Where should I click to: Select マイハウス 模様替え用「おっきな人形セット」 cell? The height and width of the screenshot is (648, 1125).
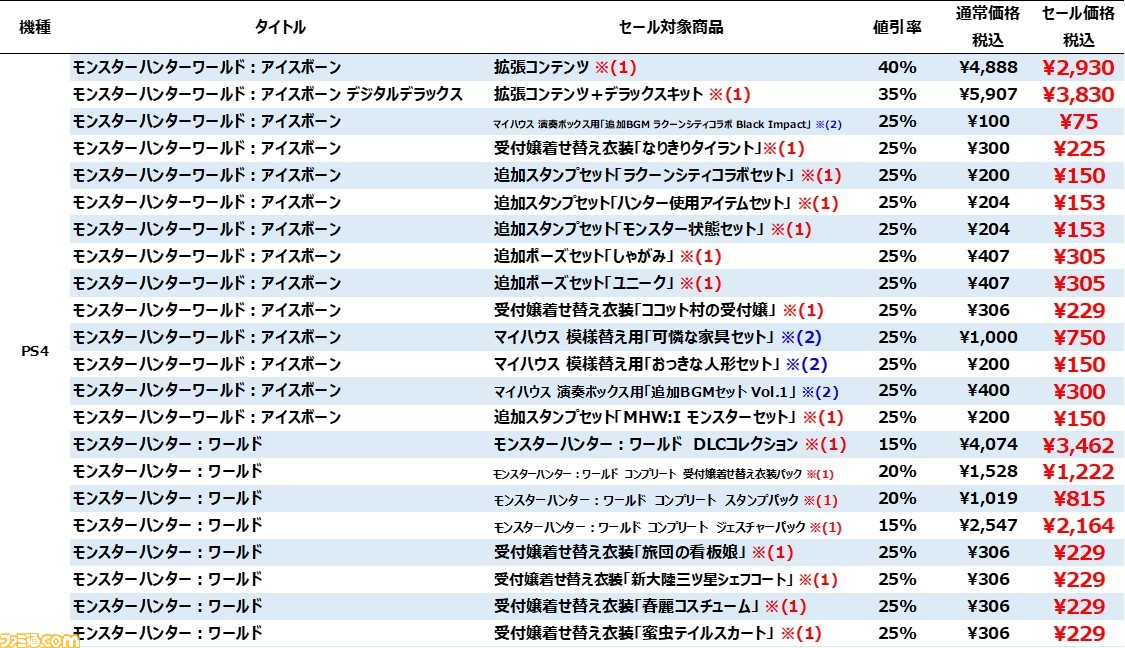[x=661, y=364]
